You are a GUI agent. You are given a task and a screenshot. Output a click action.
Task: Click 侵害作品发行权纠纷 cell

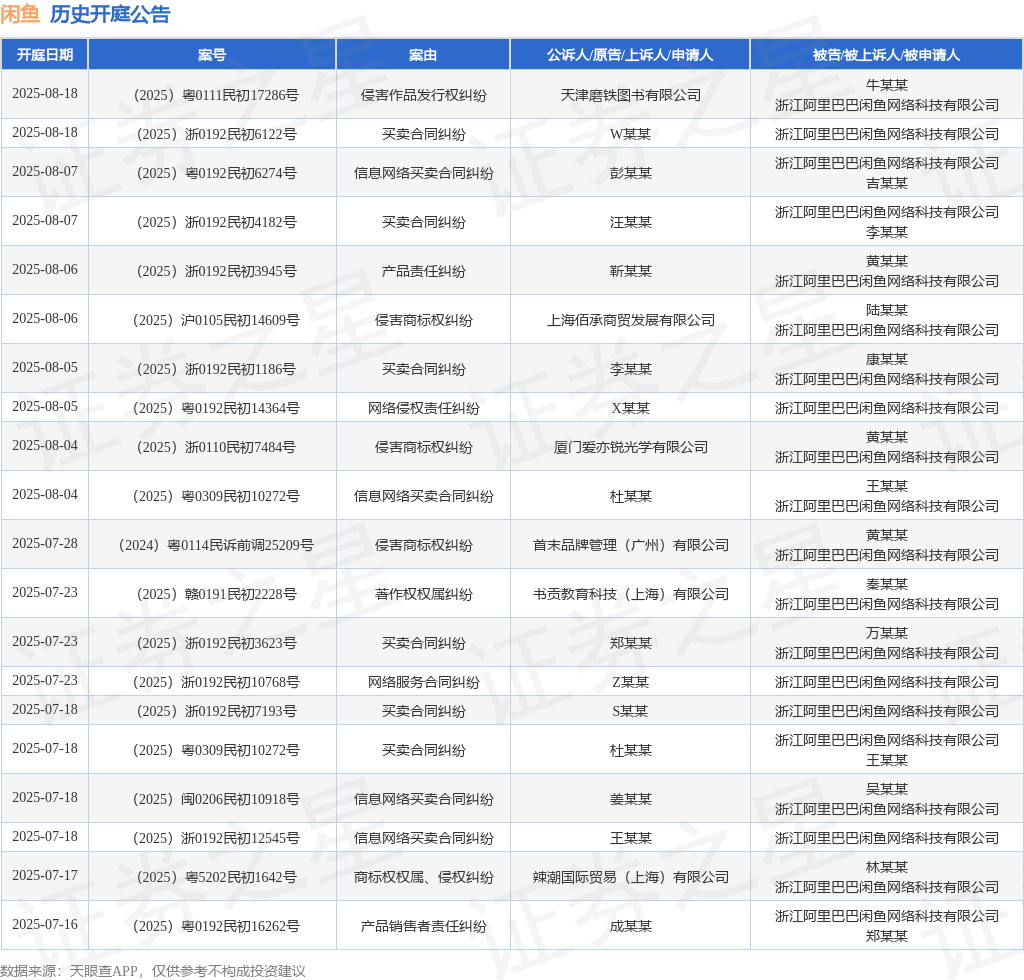coord(423,95)
